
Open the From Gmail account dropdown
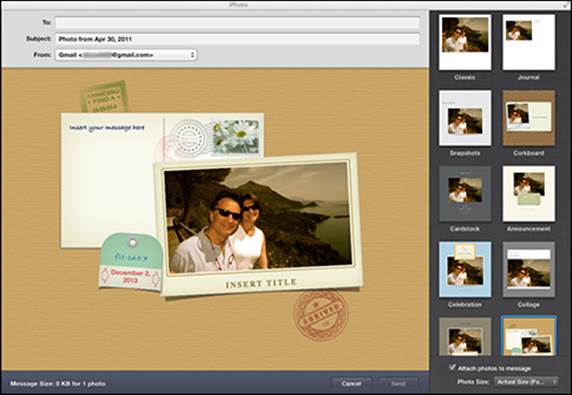(126, 55)
